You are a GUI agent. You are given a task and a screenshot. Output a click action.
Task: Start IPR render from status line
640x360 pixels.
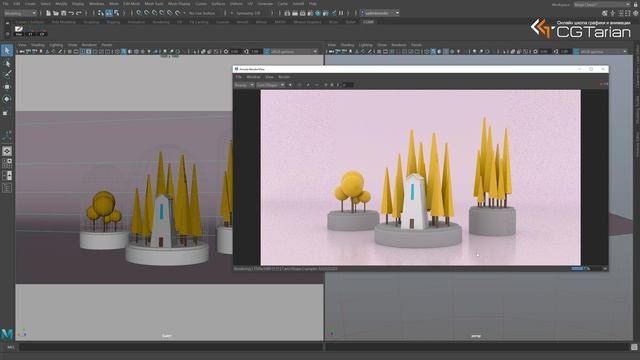303,13
